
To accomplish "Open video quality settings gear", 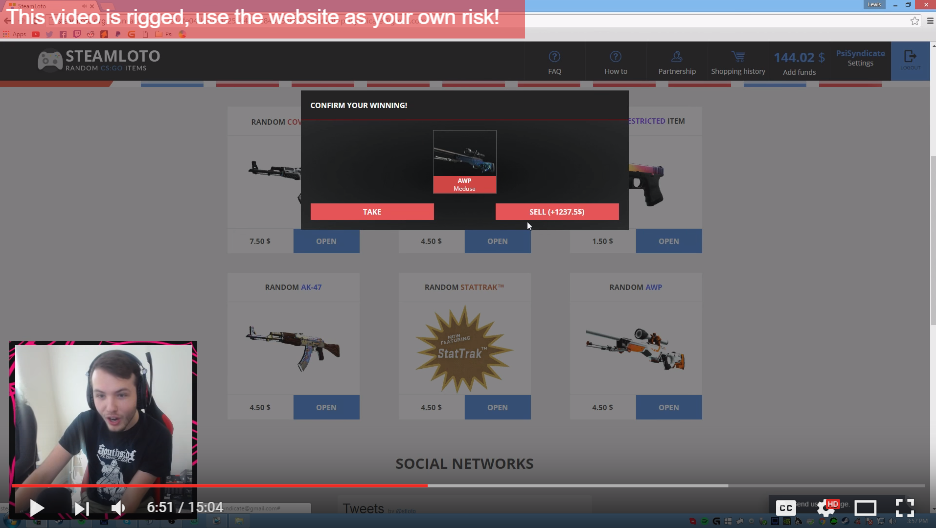I will point(826,508).
